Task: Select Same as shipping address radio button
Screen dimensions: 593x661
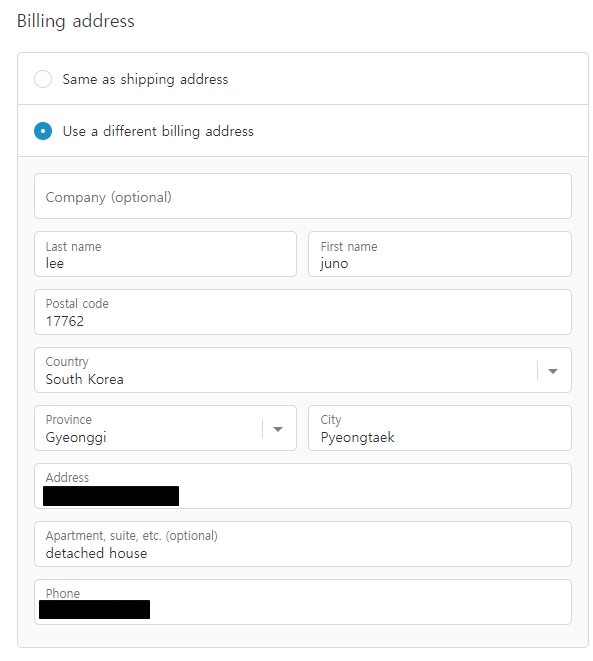Action: [x=43, y=79]
